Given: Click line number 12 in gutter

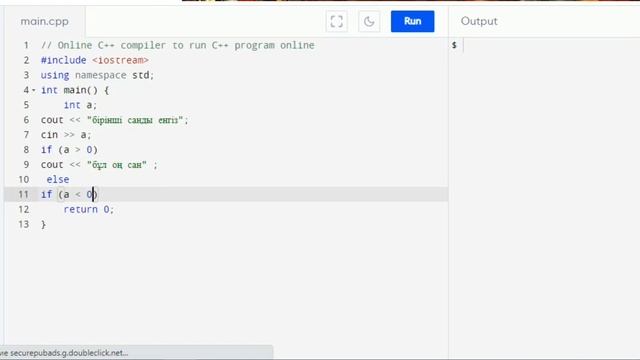Looking at the screenshot, I should [24, 209].
